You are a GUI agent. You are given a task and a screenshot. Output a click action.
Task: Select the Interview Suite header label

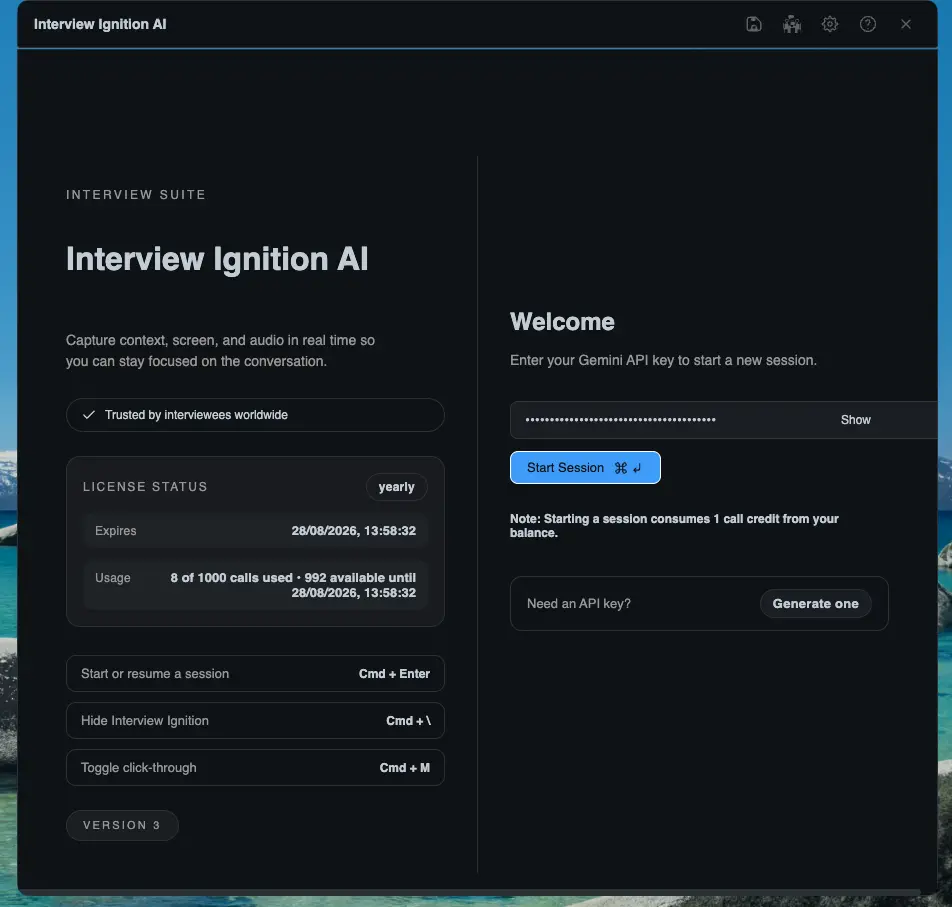point(136,194)
